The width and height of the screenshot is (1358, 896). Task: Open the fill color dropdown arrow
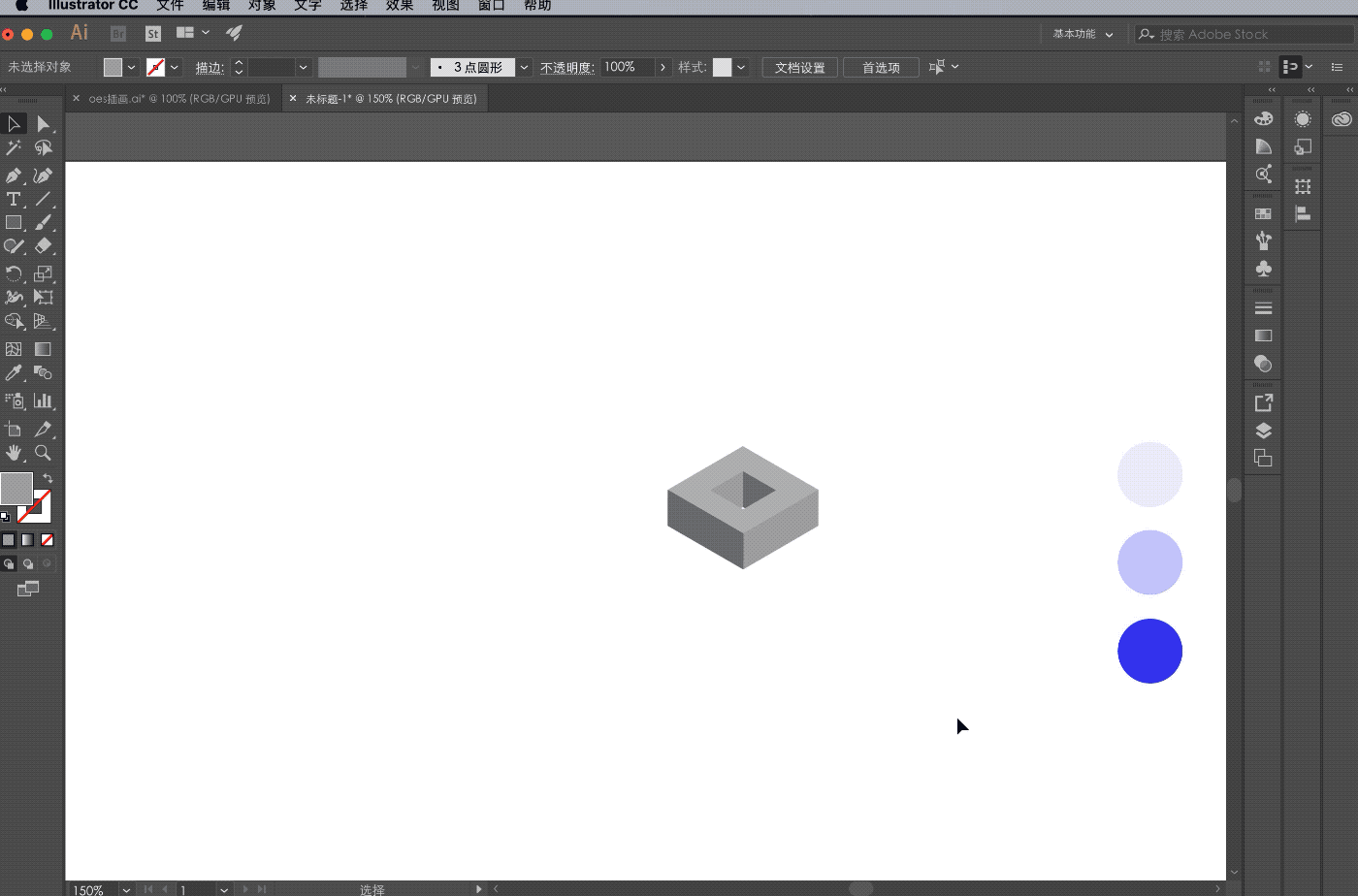(131, 68)
